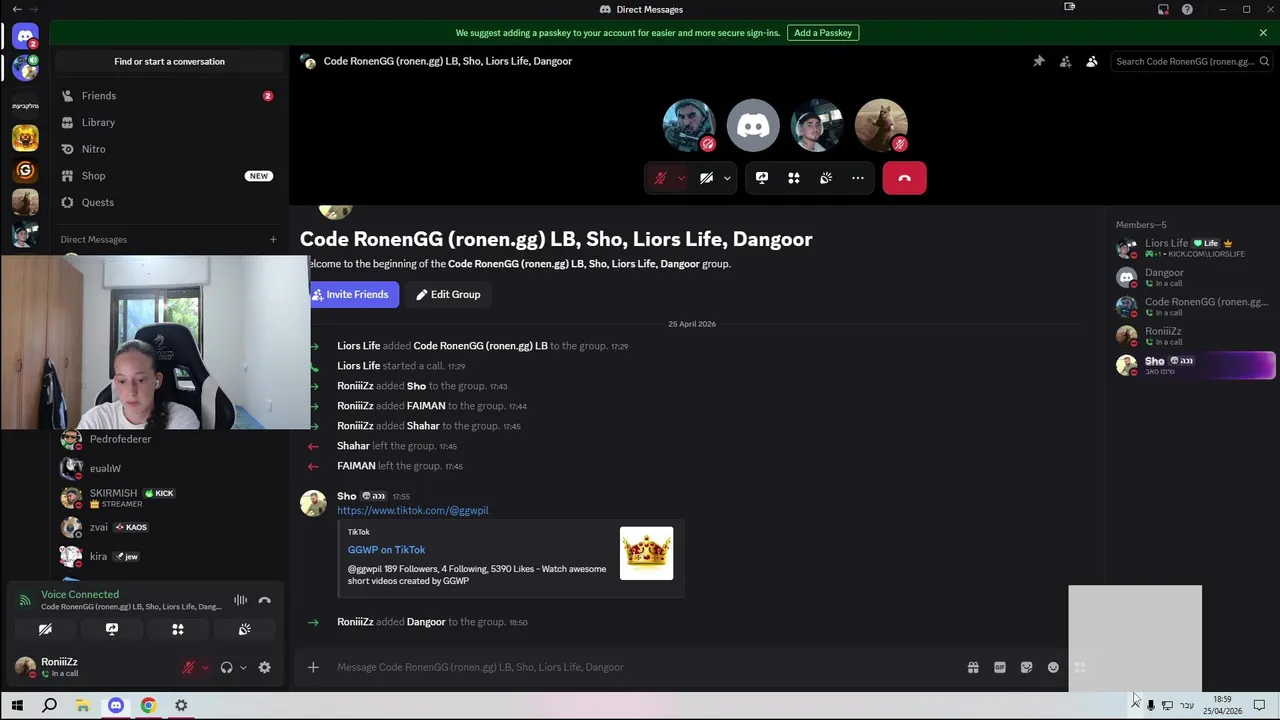Open microphone options arrow in call controls
Viewport: 1280px width, 720px height.
pyautogui.click(x=681, y=178)
